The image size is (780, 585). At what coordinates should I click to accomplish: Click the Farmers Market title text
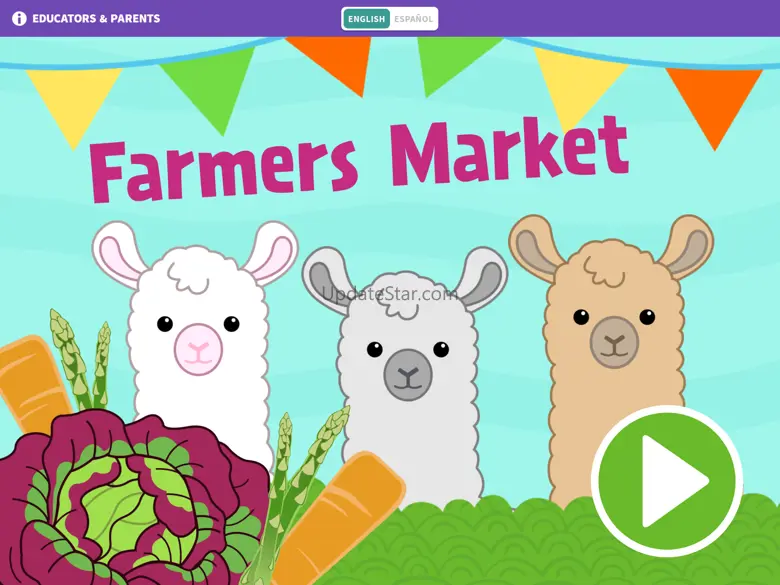359,159
